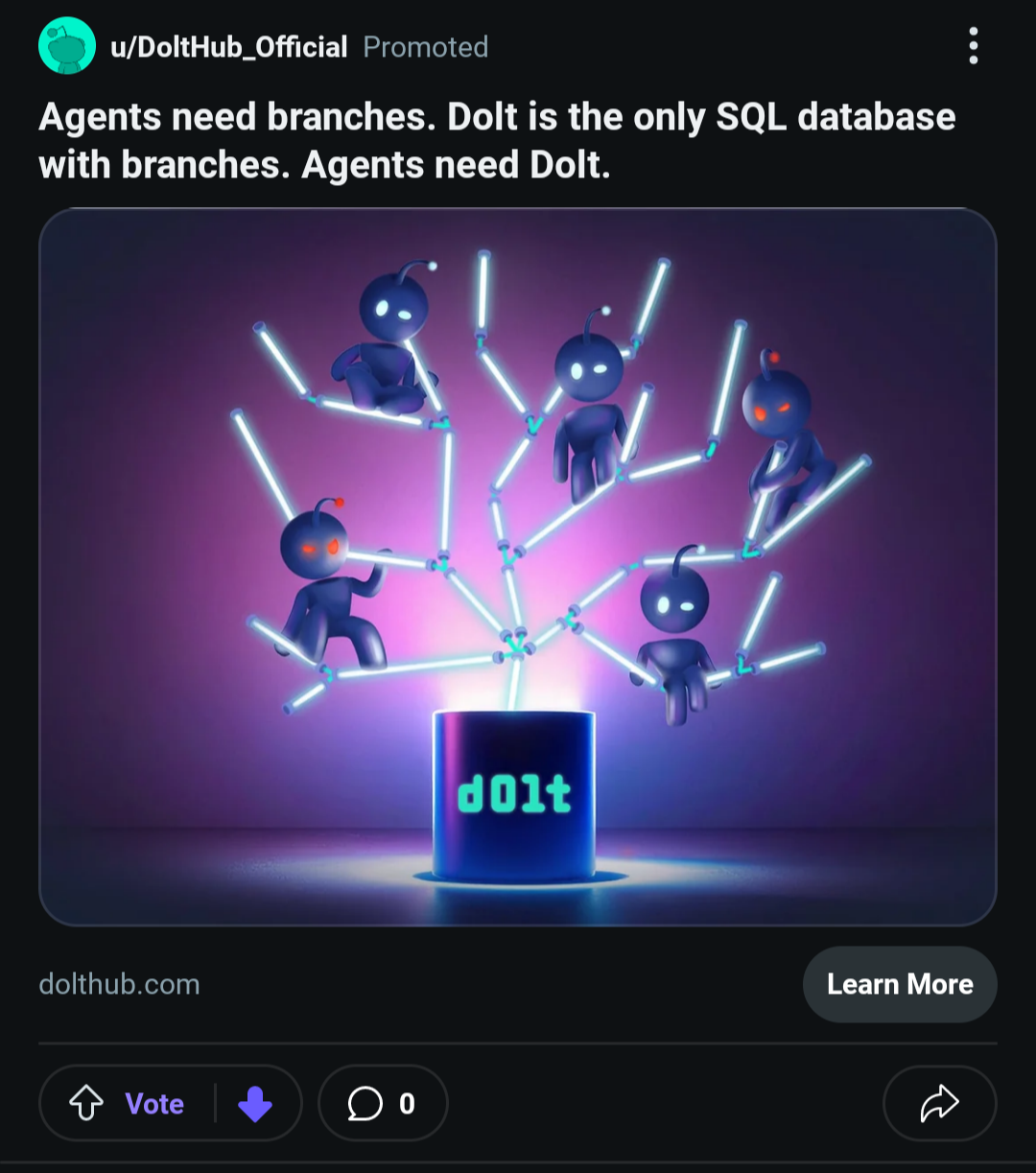Open the u/DoltHub_Official profile name
The image size is (1036, 1173).
[x=228, y=47]
